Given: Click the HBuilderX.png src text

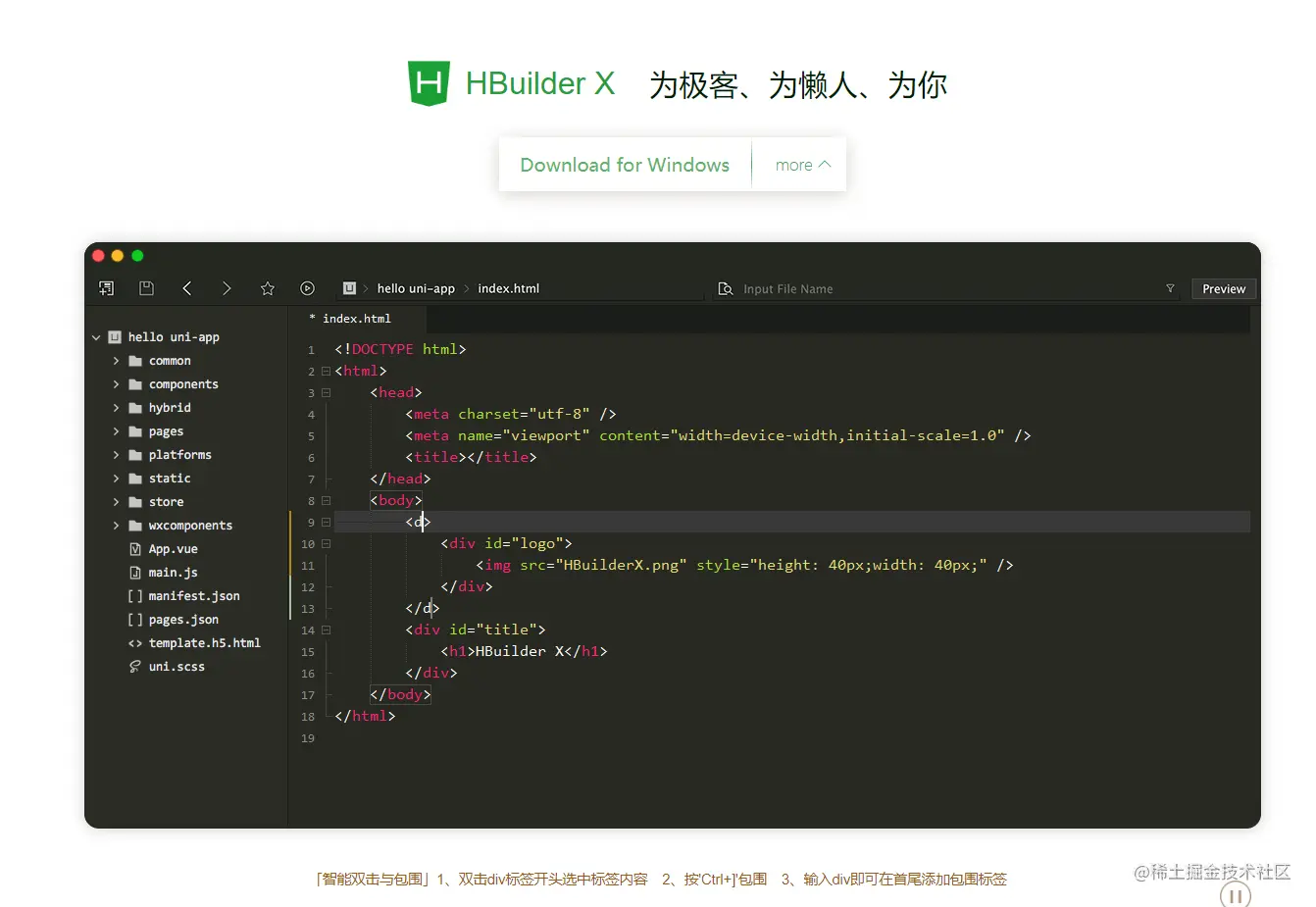Looking at the screenshot, I should pyautogui.click(x=622, y=565).
